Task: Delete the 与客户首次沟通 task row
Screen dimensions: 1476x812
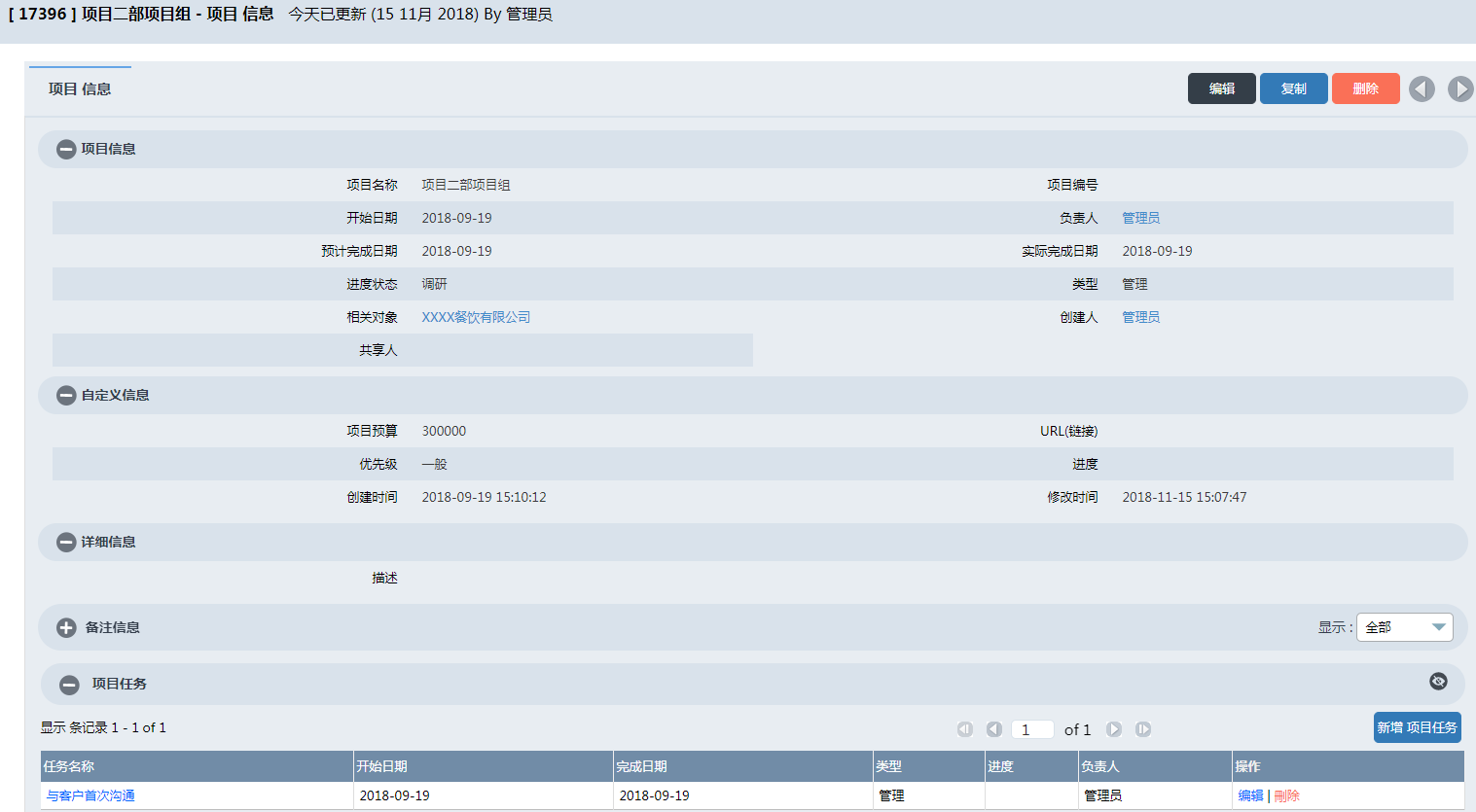Action: [1286, 795]
